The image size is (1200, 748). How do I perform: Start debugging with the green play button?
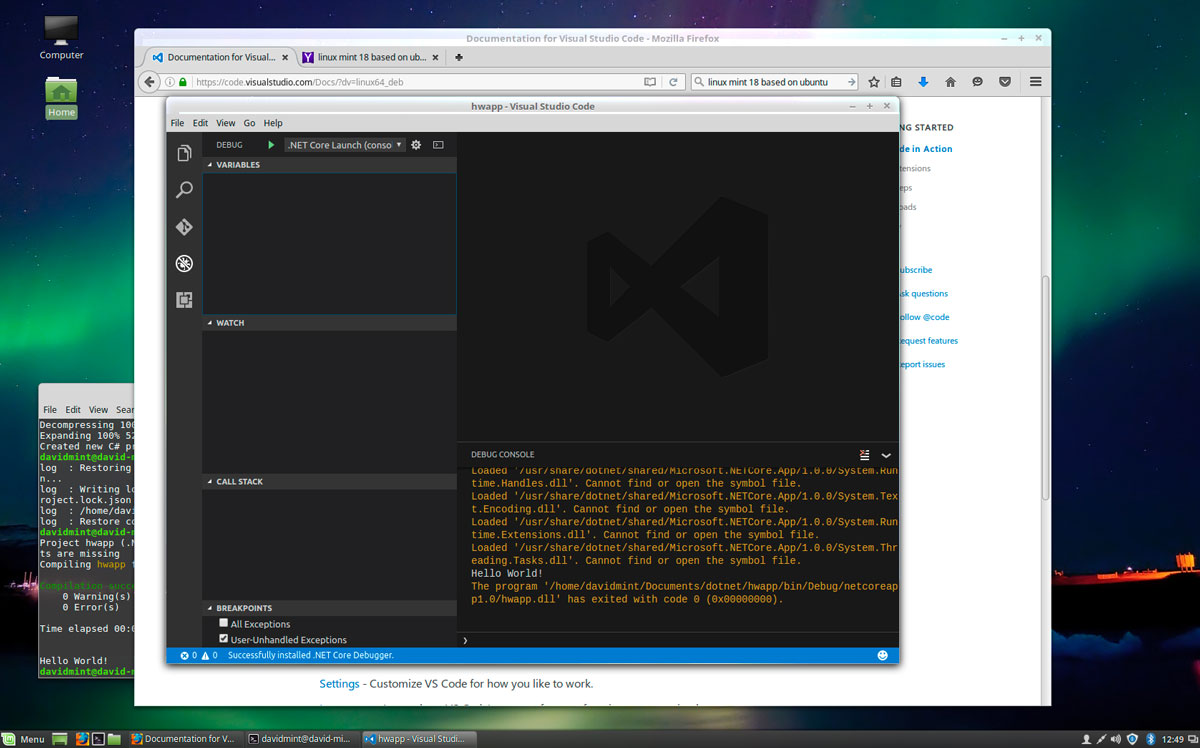pyautogui.click(x=271, y=145)
